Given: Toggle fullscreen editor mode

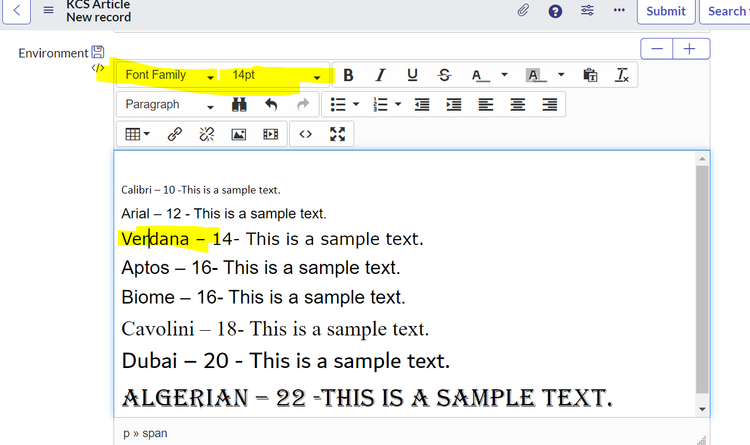Looking at the screenshot, I should [x=338, y=134].
